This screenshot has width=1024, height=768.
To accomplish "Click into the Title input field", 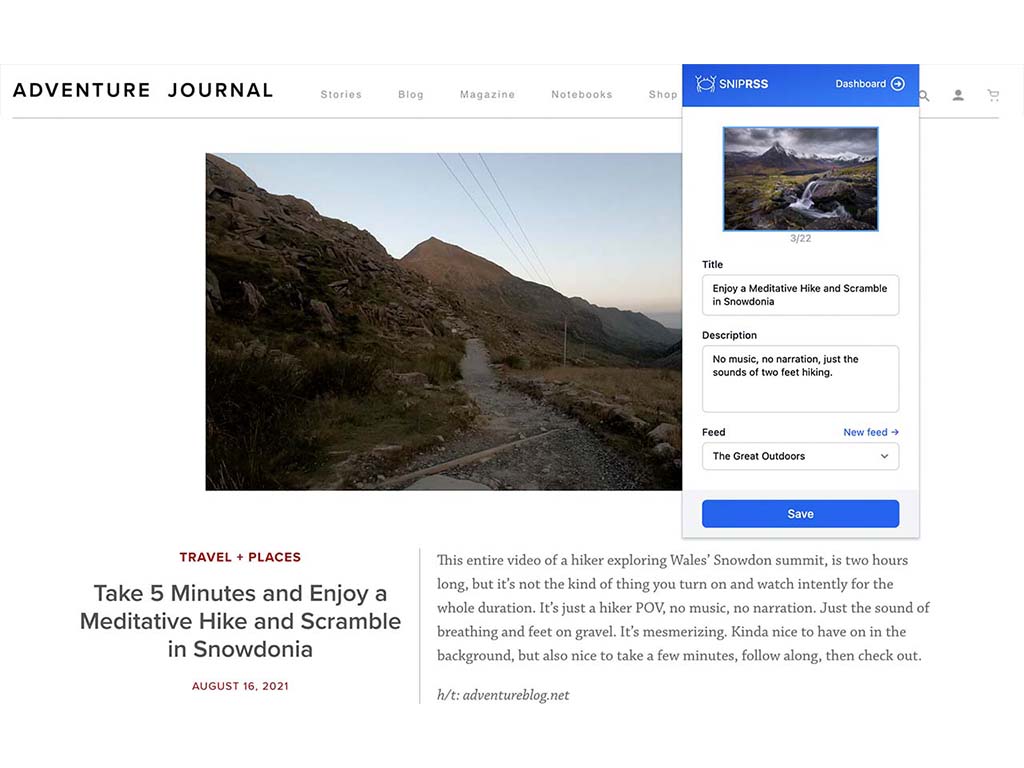I will point(801,295).
